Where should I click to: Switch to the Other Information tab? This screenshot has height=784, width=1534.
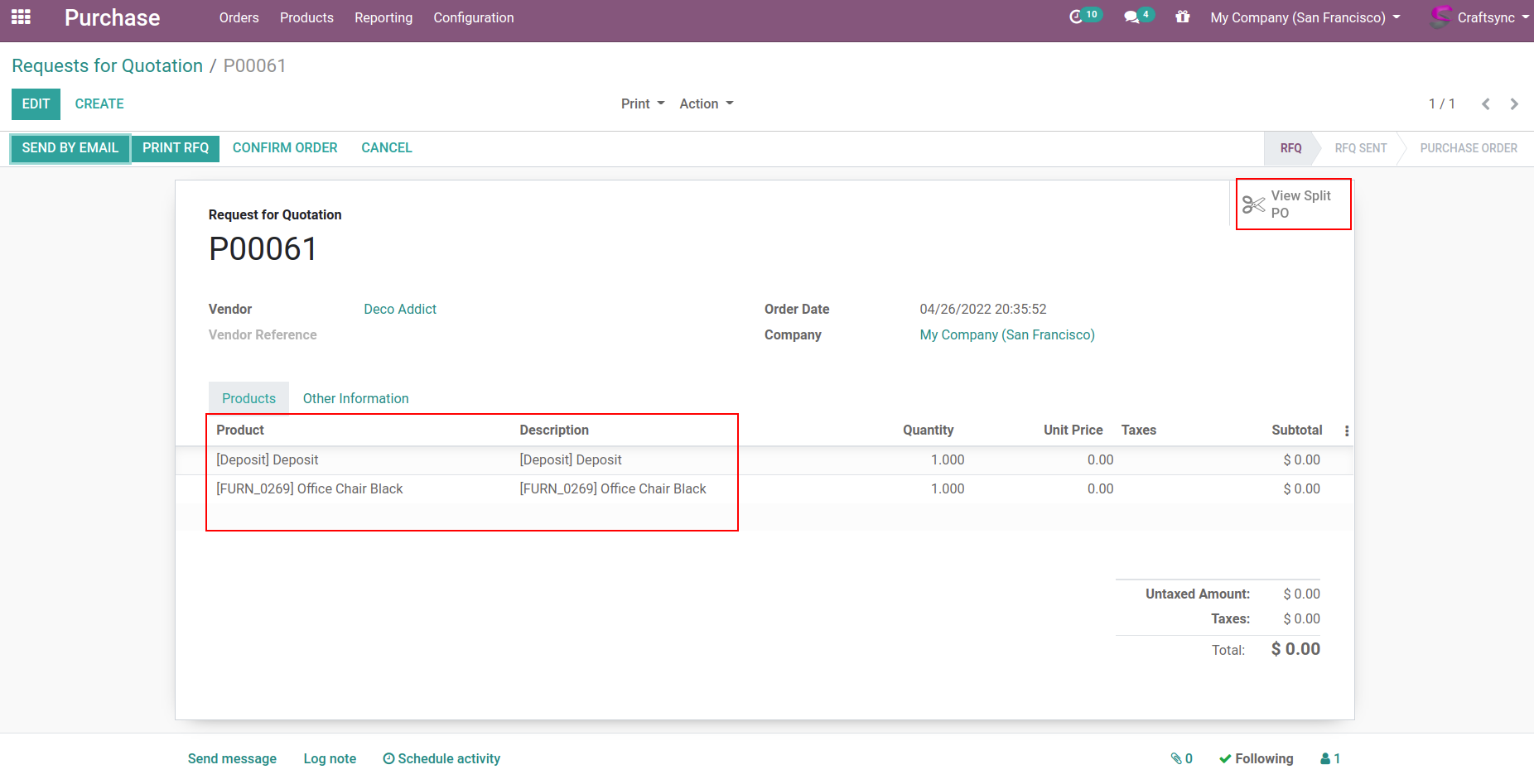(355, 398)
